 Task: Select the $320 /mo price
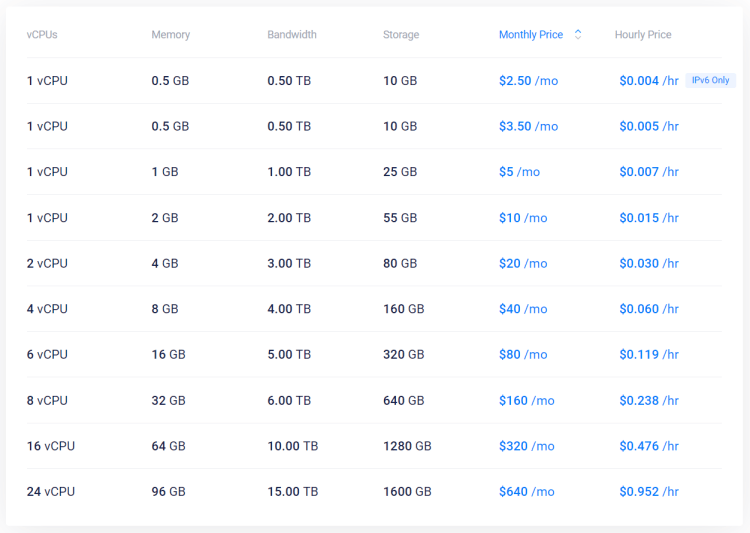[527, 446]
